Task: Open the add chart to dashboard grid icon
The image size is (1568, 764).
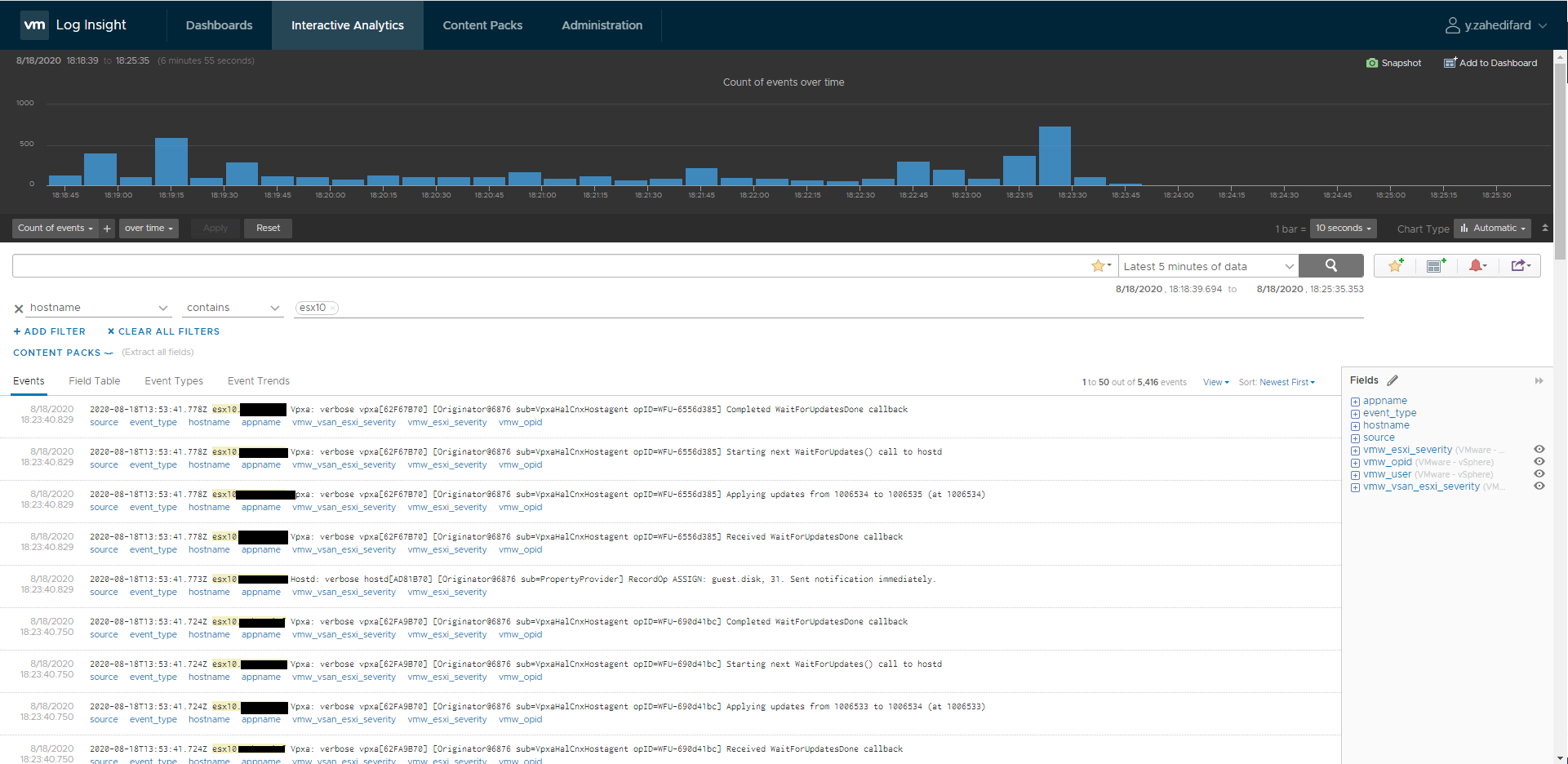Action: (x=1436, y=265)
